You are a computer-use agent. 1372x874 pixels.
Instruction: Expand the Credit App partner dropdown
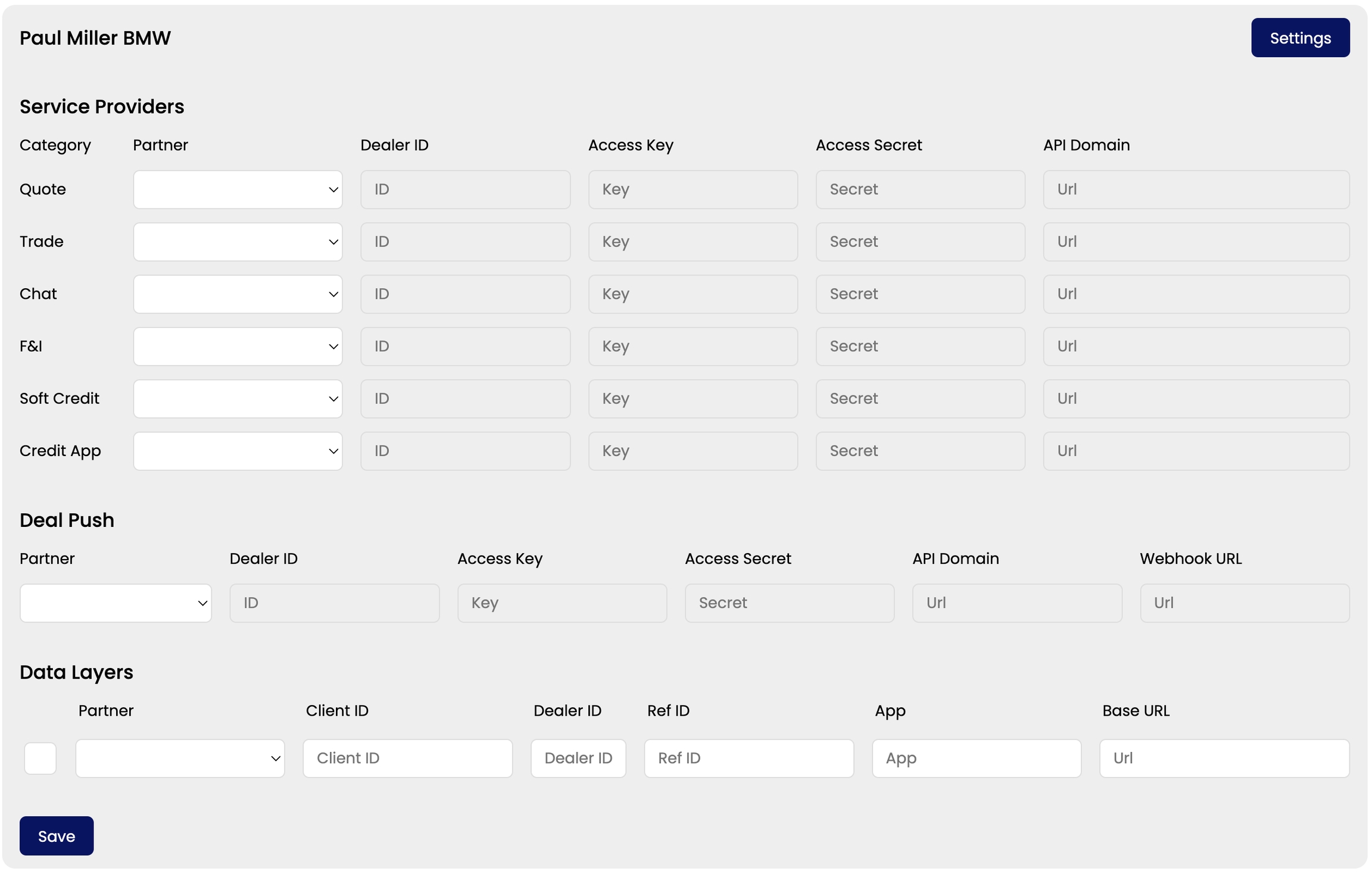238,451
